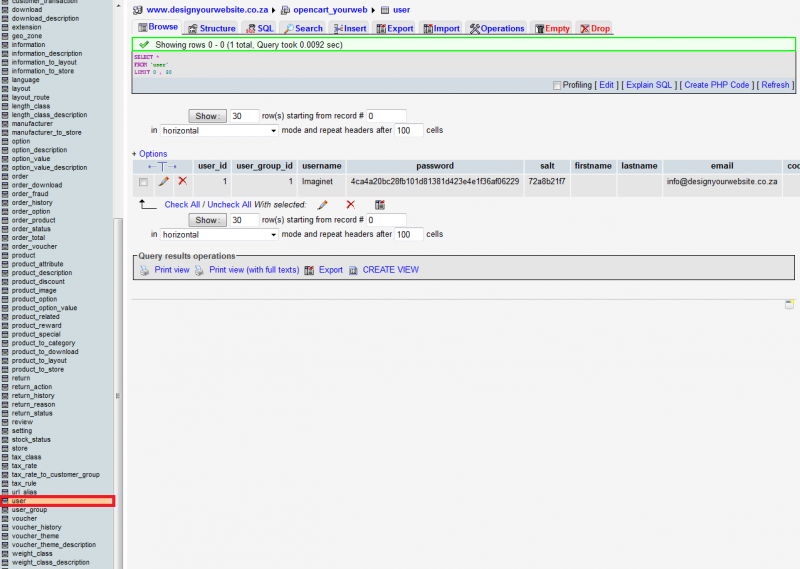Click the upper rows count input field
The width and height of the screenshot is (800, 569).
tap(244, 116)
